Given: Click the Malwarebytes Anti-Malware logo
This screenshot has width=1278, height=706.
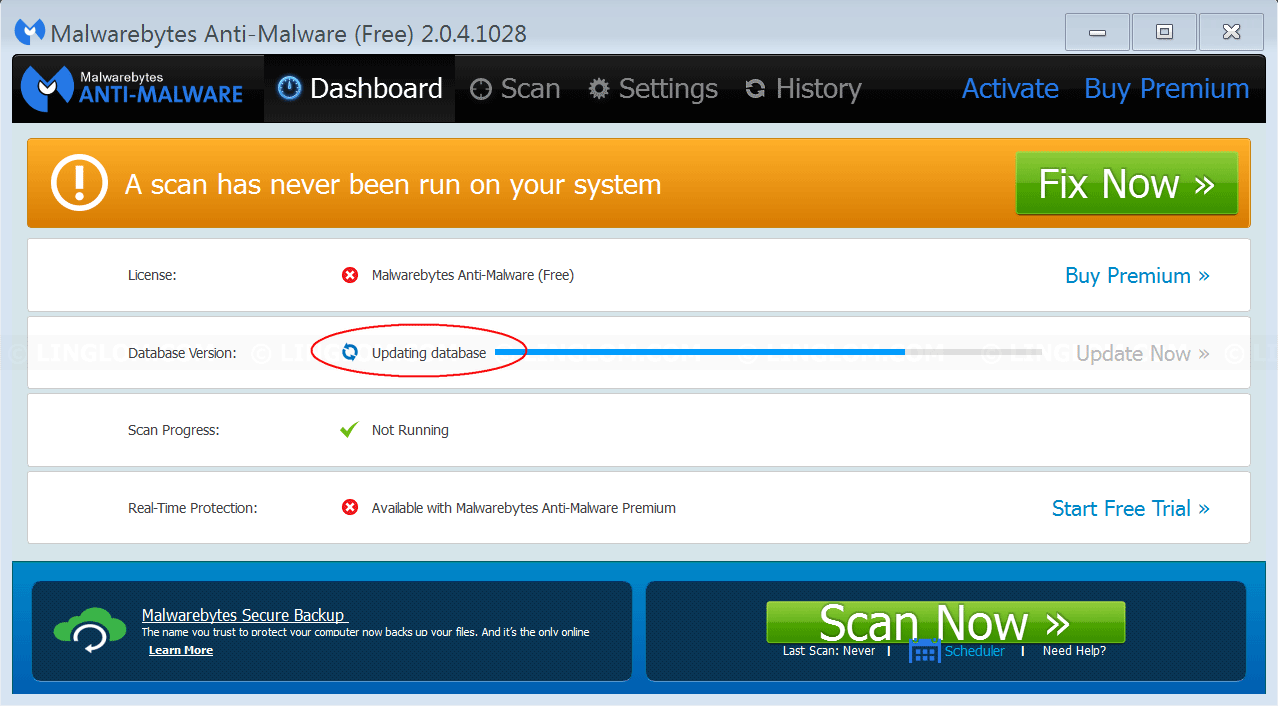Looking at the screenshot, I should [x=132, y=88].
